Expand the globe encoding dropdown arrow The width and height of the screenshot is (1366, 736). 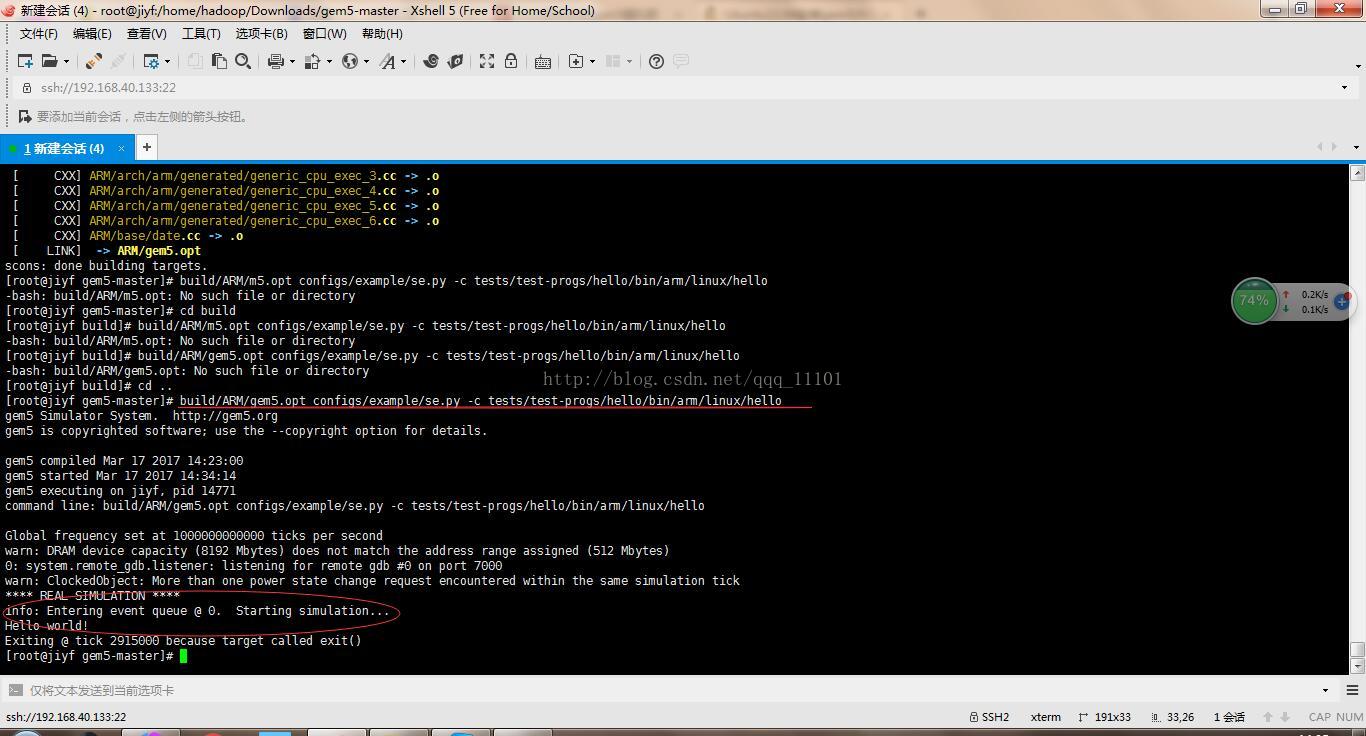[366, 61]
